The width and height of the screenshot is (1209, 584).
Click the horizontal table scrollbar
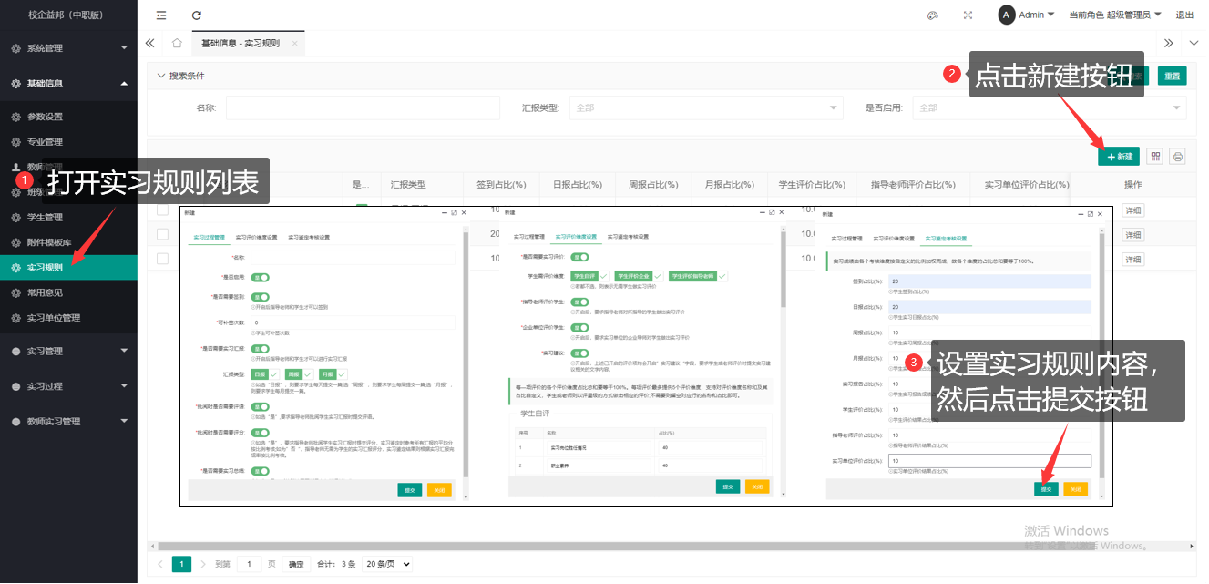(600, 546)
